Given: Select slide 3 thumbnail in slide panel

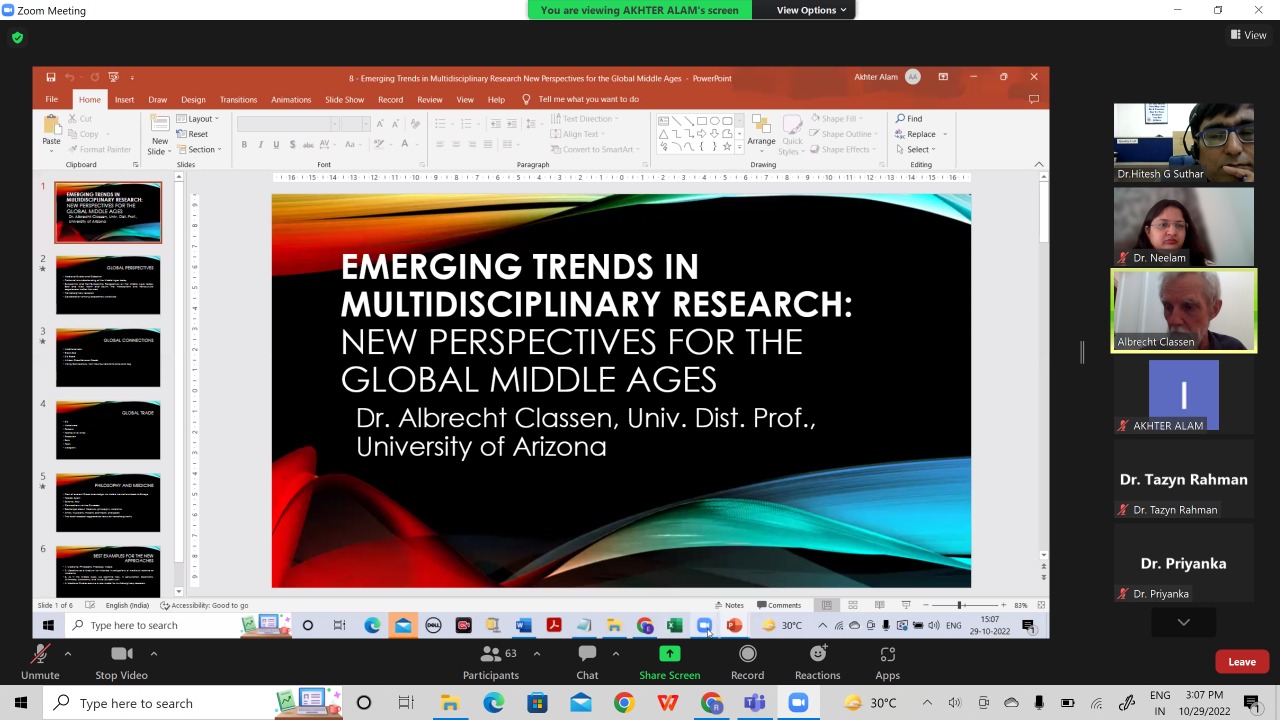Looking at the screenshot, I should tap(107, 357).
